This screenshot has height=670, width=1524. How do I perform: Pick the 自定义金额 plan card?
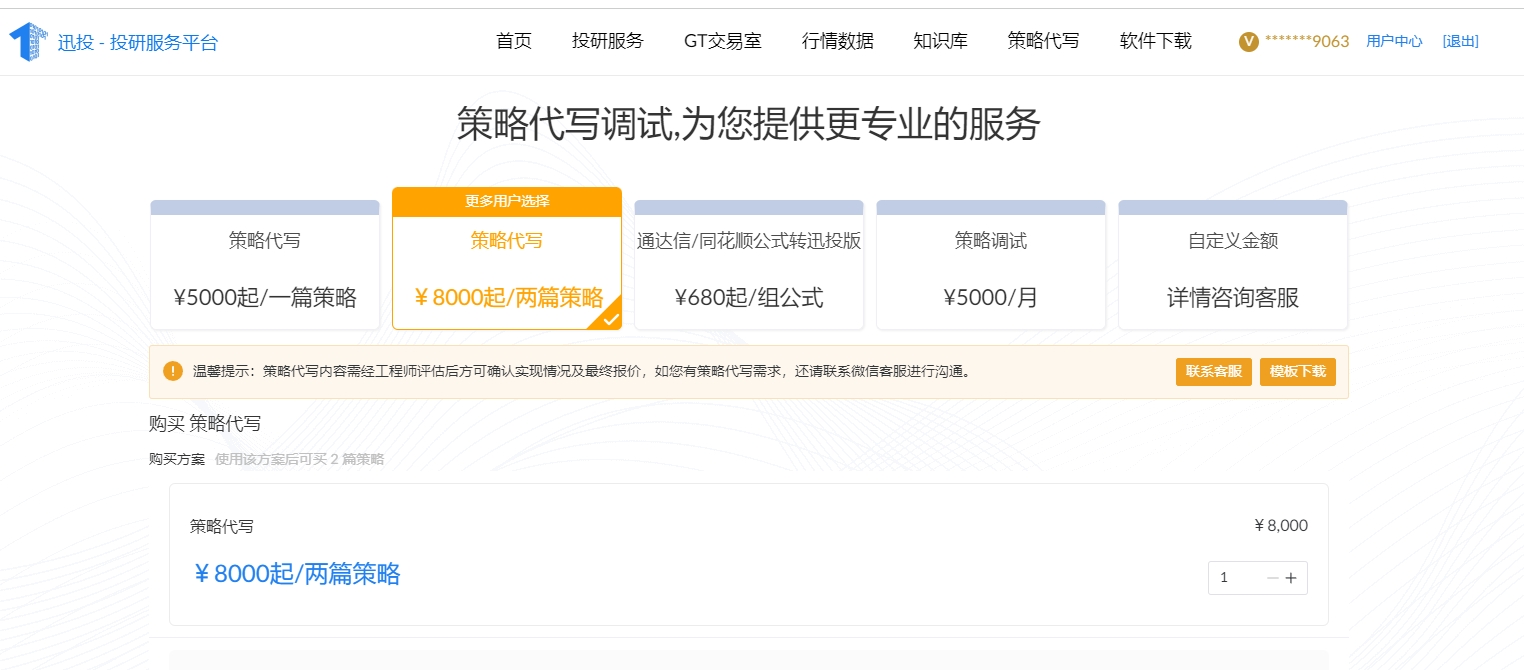[x=1233, y=270]
